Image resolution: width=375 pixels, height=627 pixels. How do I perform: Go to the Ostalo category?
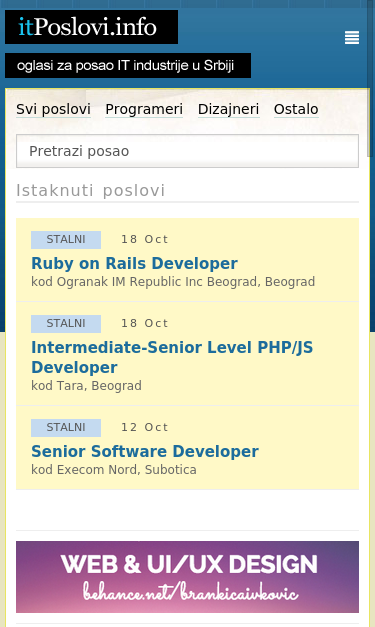click(x=296, y=109)
